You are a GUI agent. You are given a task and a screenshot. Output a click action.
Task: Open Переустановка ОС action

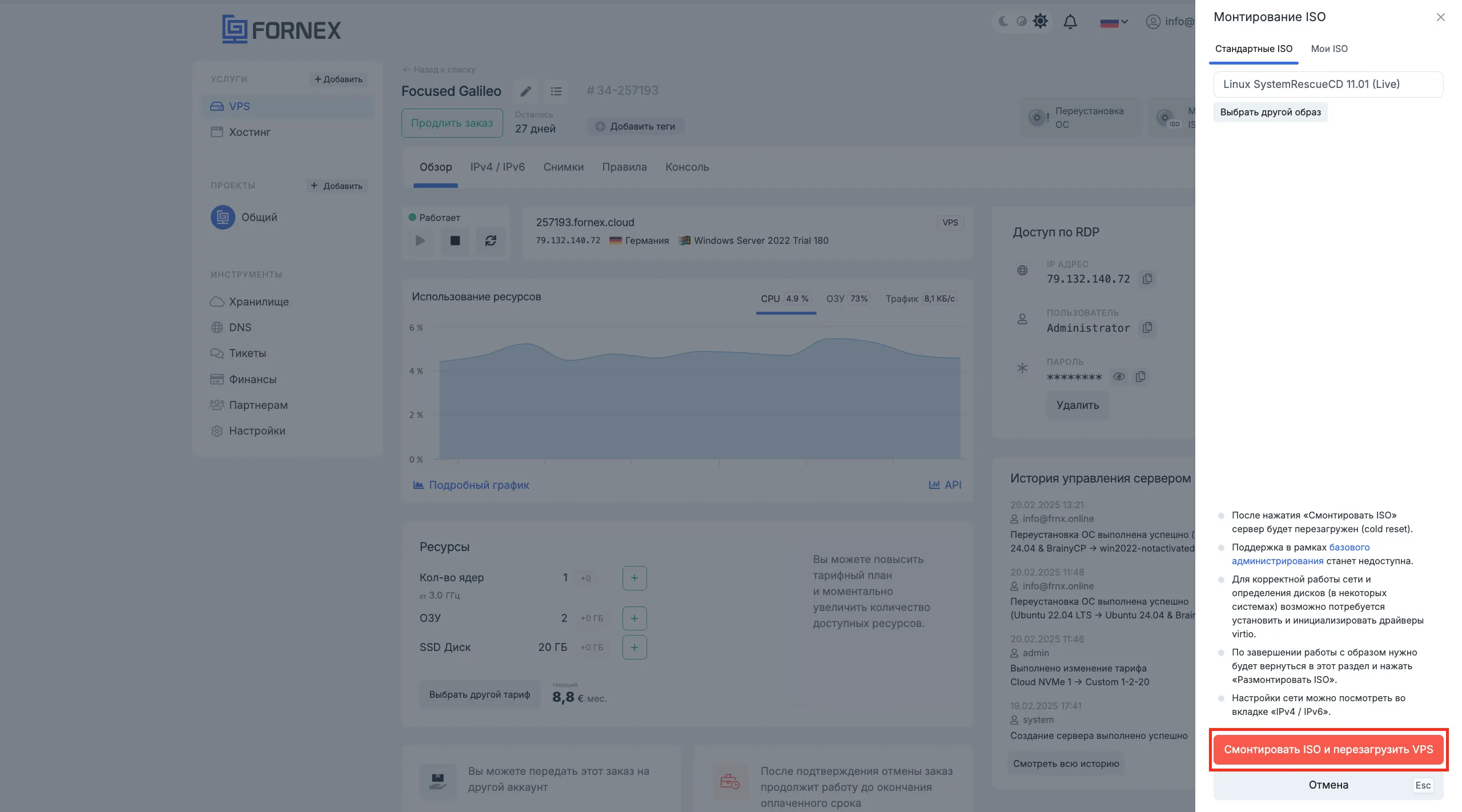click(x=1080, y=118)
